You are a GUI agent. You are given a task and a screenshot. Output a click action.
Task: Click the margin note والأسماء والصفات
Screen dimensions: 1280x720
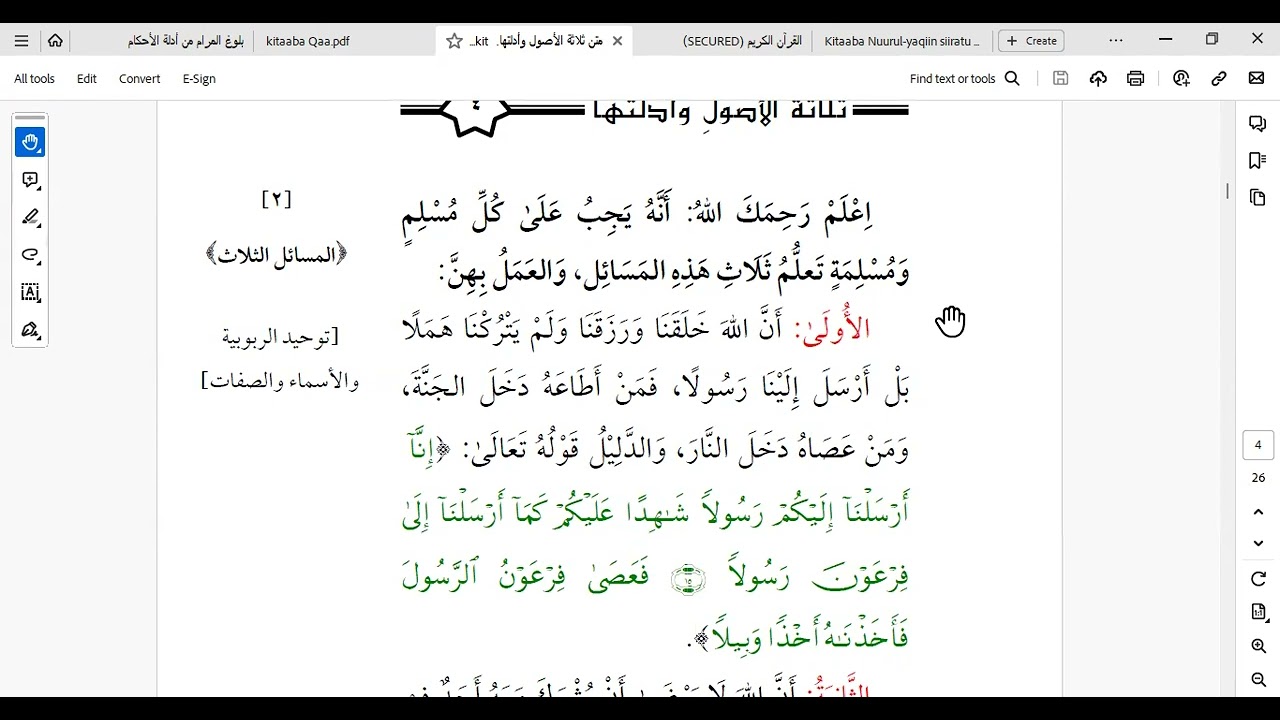[x=280, y=381]
